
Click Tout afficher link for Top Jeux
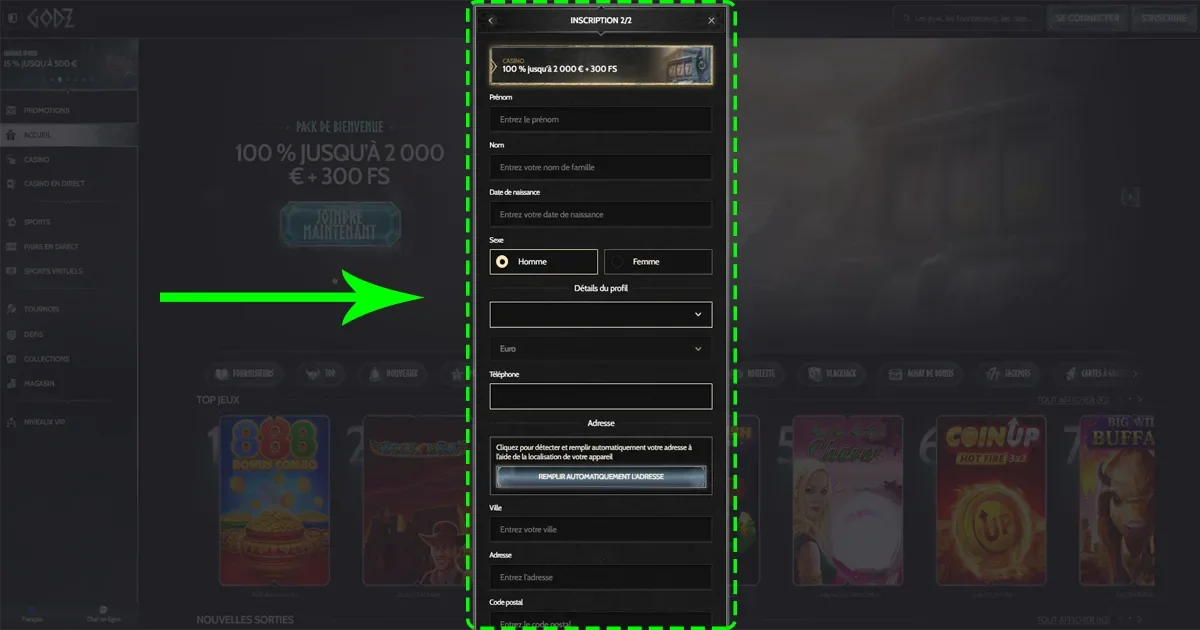pyautogui.click(x=1074, y=400)
